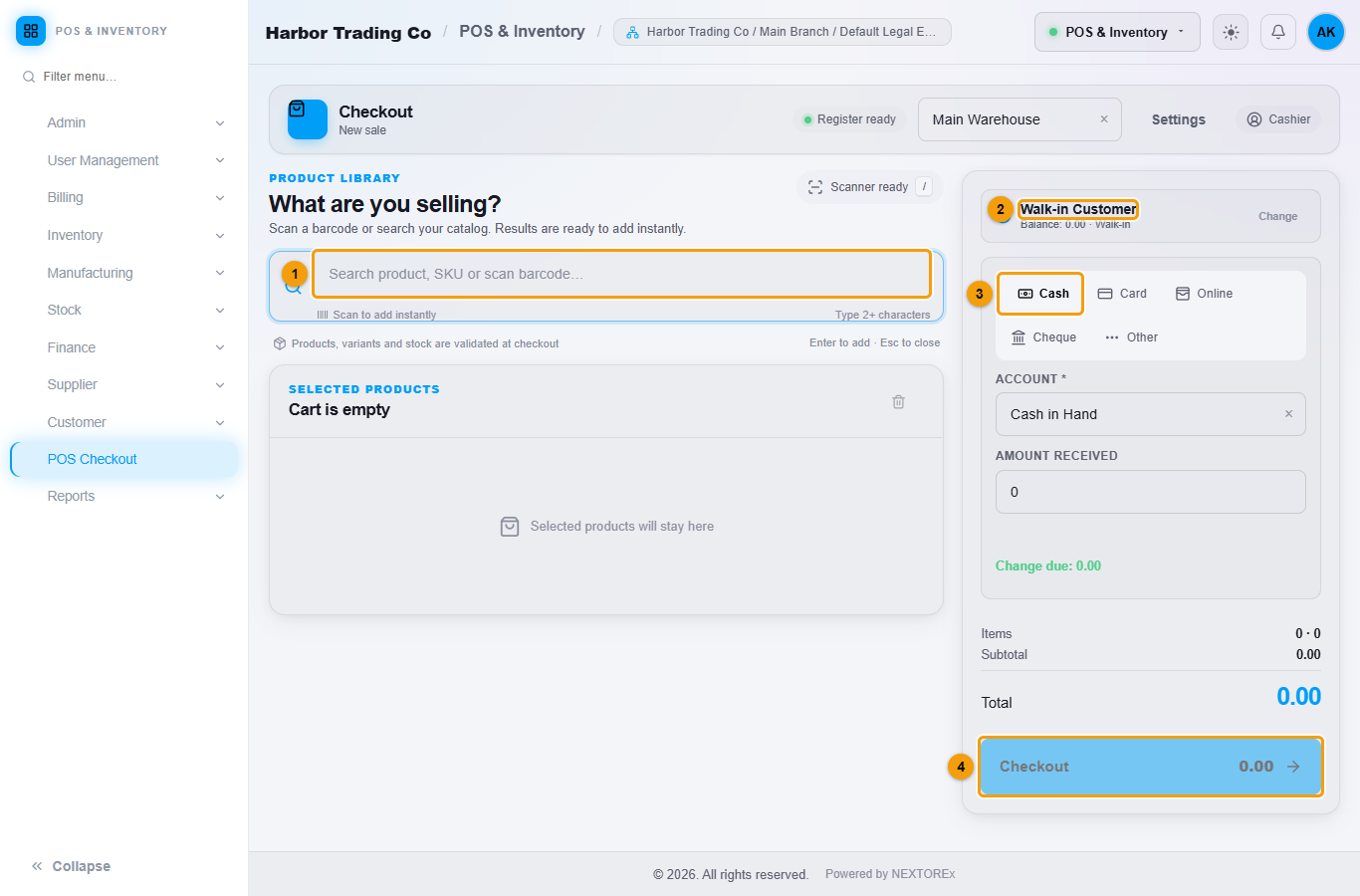Click the Register ready status badge

tap(849, 119)
